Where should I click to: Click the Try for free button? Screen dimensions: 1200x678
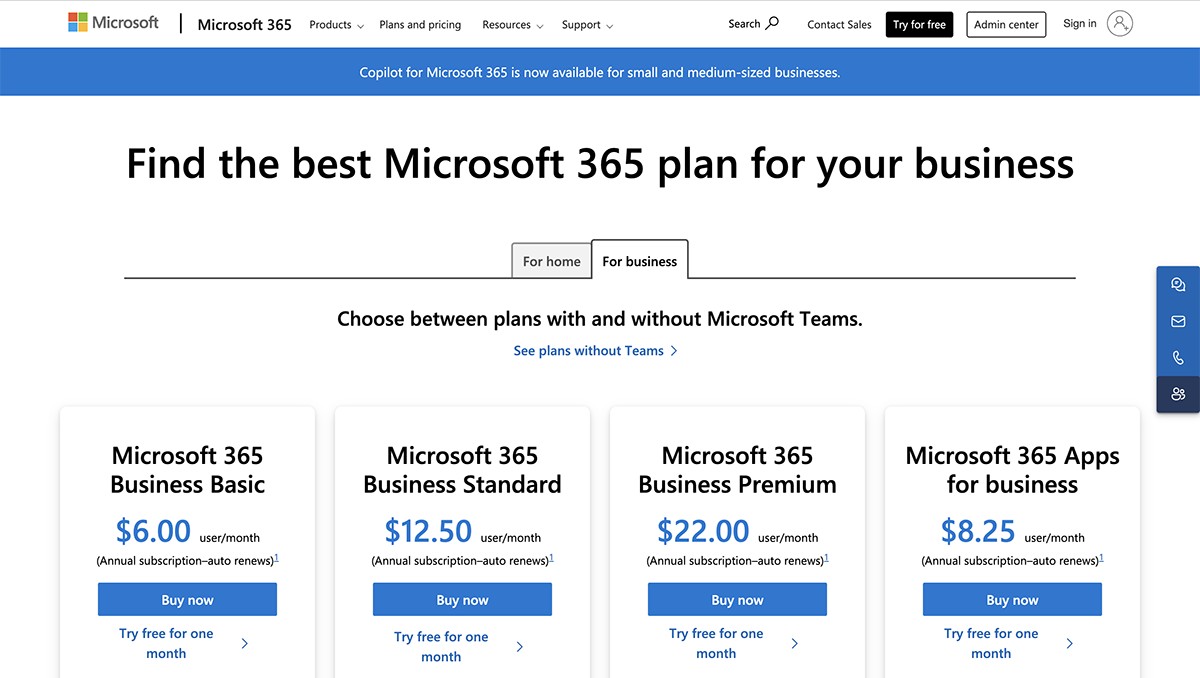pos(919,24)
